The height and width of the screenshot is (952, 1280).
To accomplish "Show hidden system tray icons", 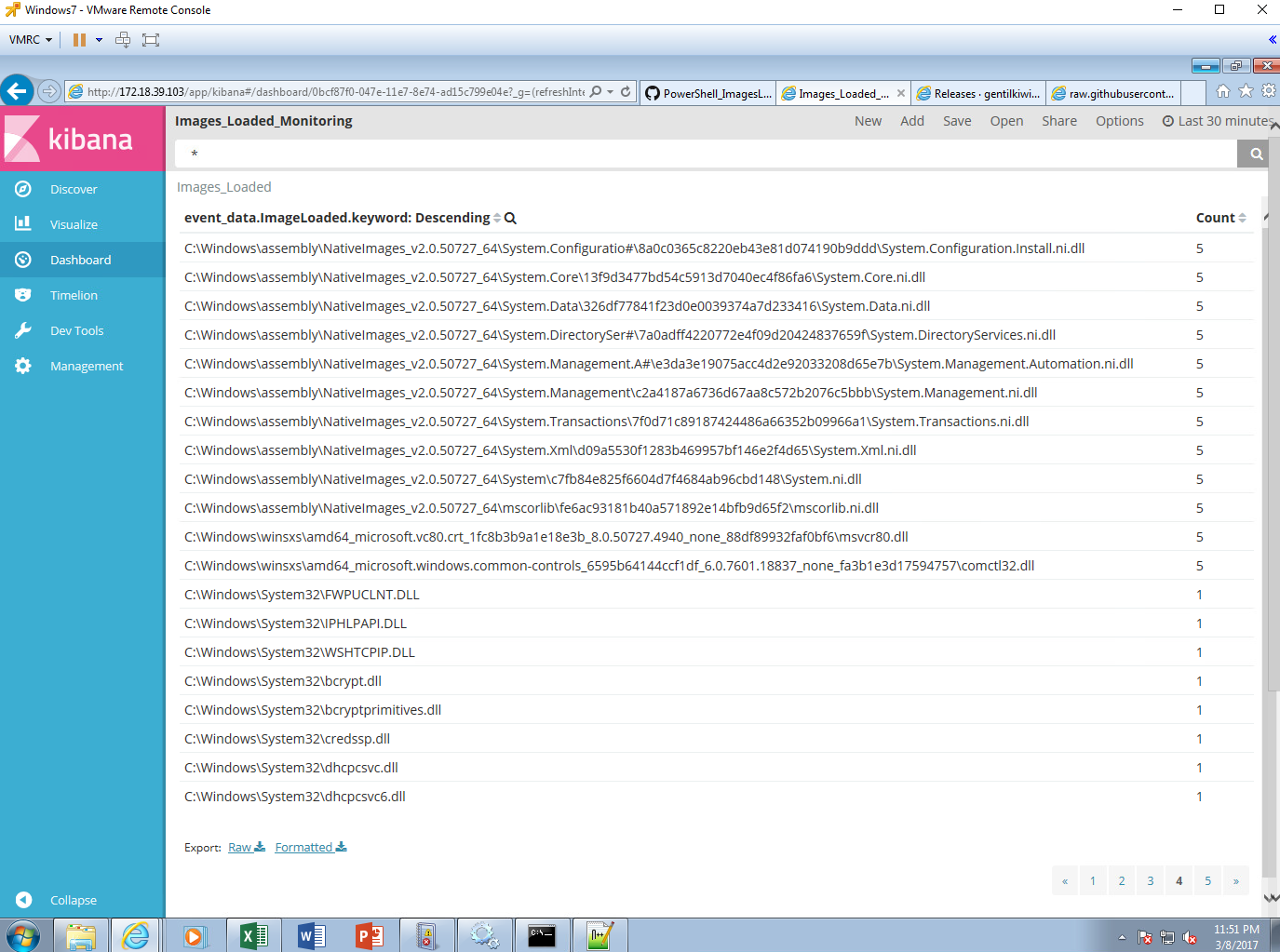I will (x=1122, y=937).
